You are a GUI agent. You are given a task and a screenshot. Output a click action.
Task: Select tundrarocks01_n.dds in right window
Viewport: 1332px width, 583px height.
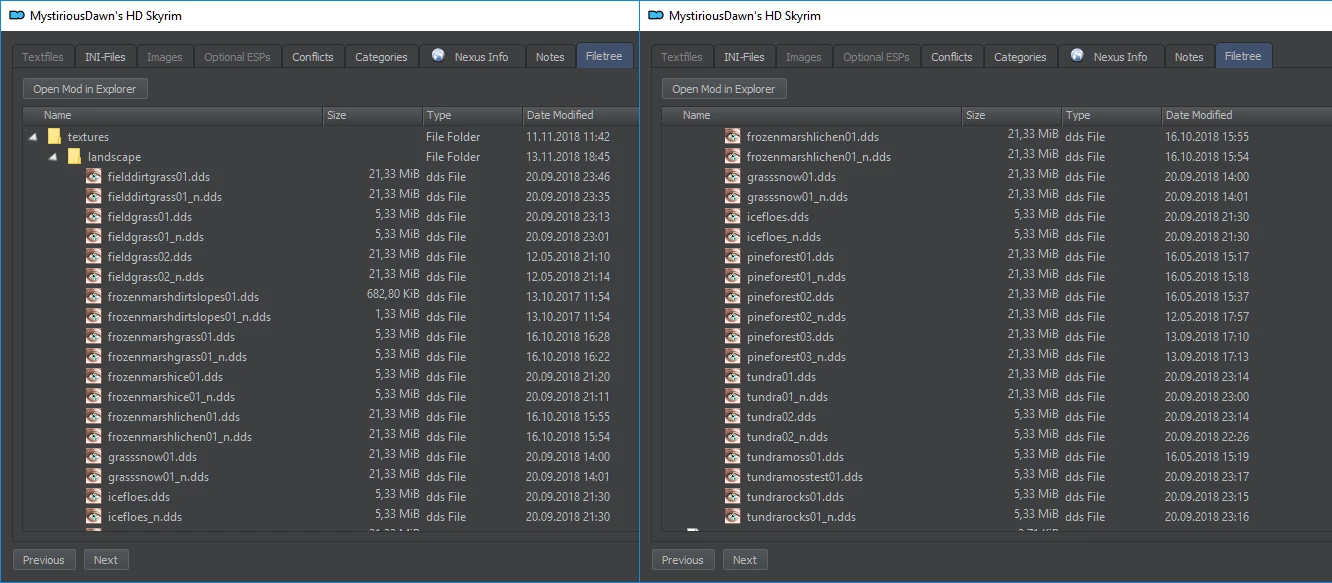[x=801, y=517]
